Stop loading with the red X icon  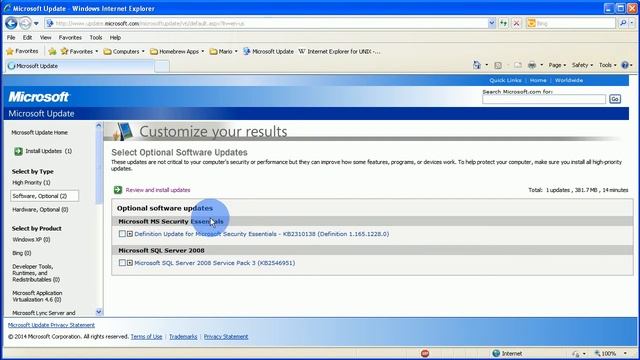pos(516,23)
